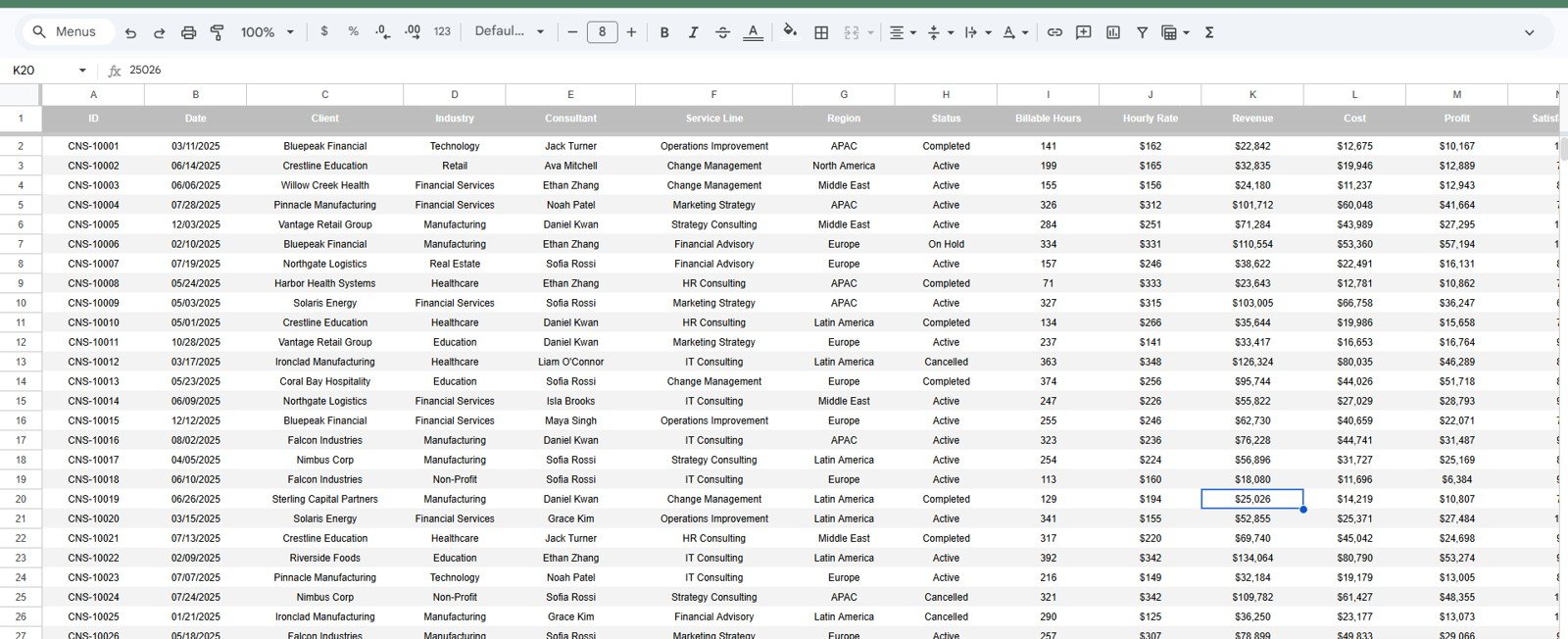
Task: Format selection as percent
Action: [x=353, y=32]
